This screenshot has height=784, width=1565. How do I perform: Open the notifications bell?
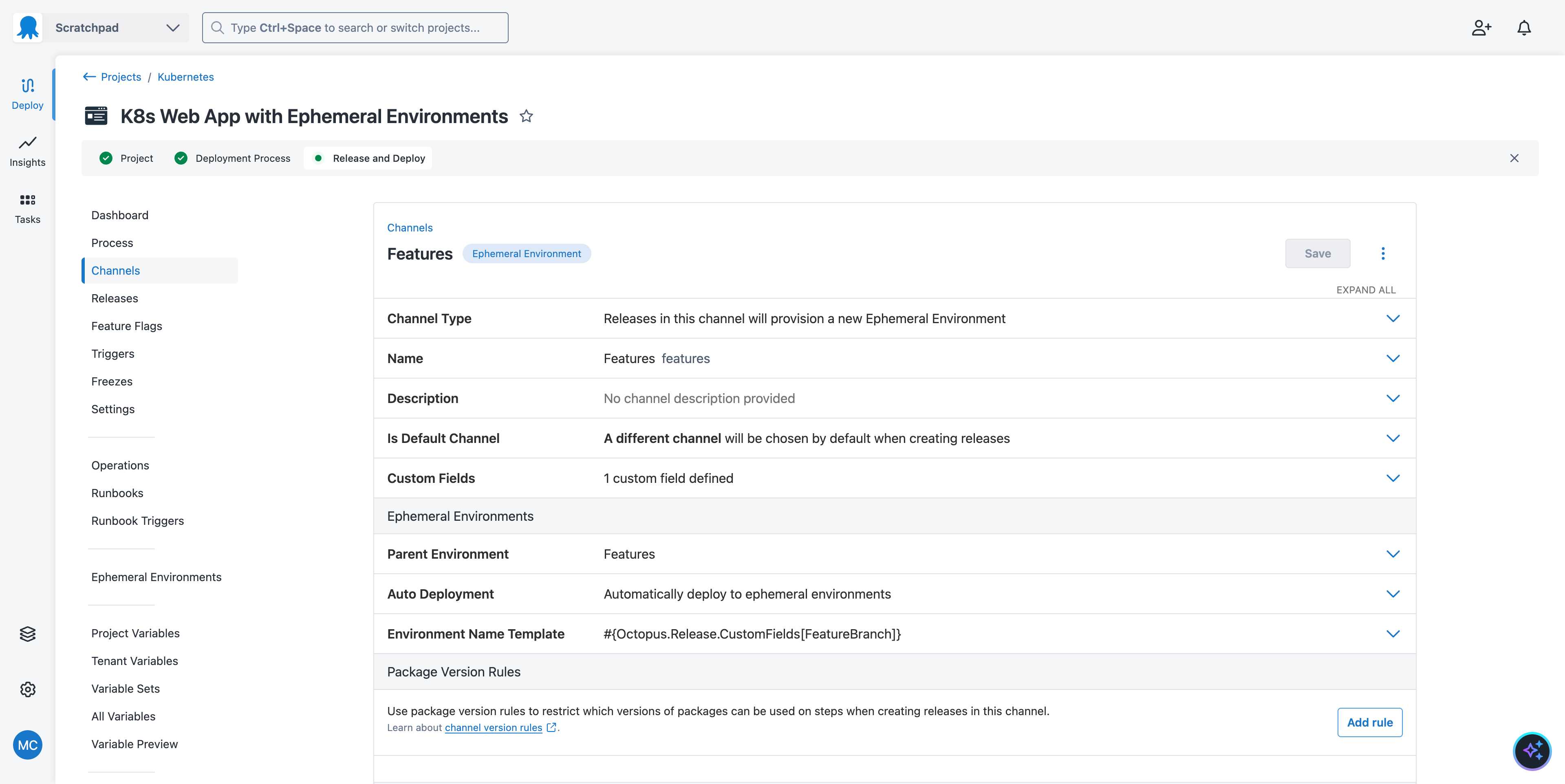[x=1524, y=28]
